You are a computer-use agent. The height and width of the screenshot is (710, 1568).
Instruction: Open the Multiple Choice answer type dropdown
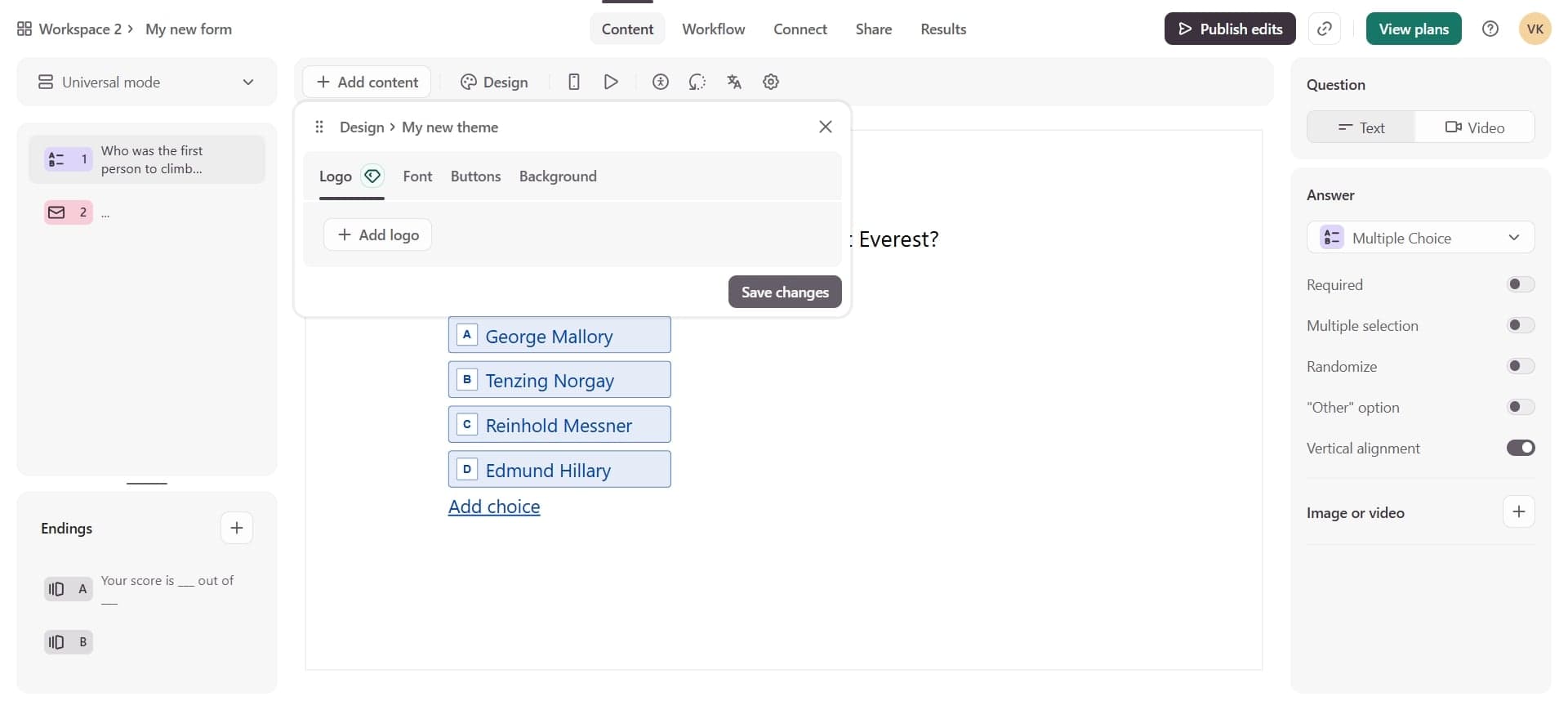pyautogui.click(x=1420, y=238)
